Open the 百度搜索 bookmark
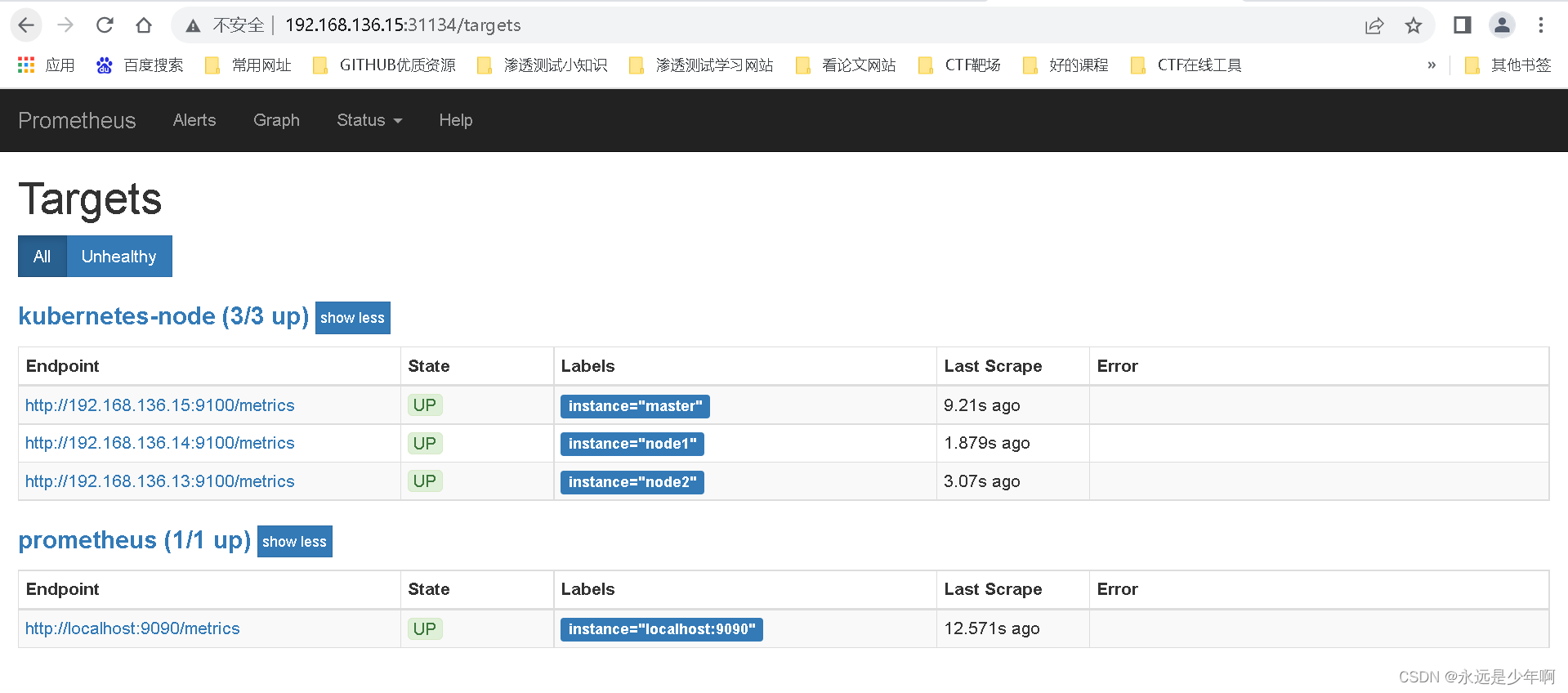Viewport: 1568px width, 693px height. [x=140, y=65]
